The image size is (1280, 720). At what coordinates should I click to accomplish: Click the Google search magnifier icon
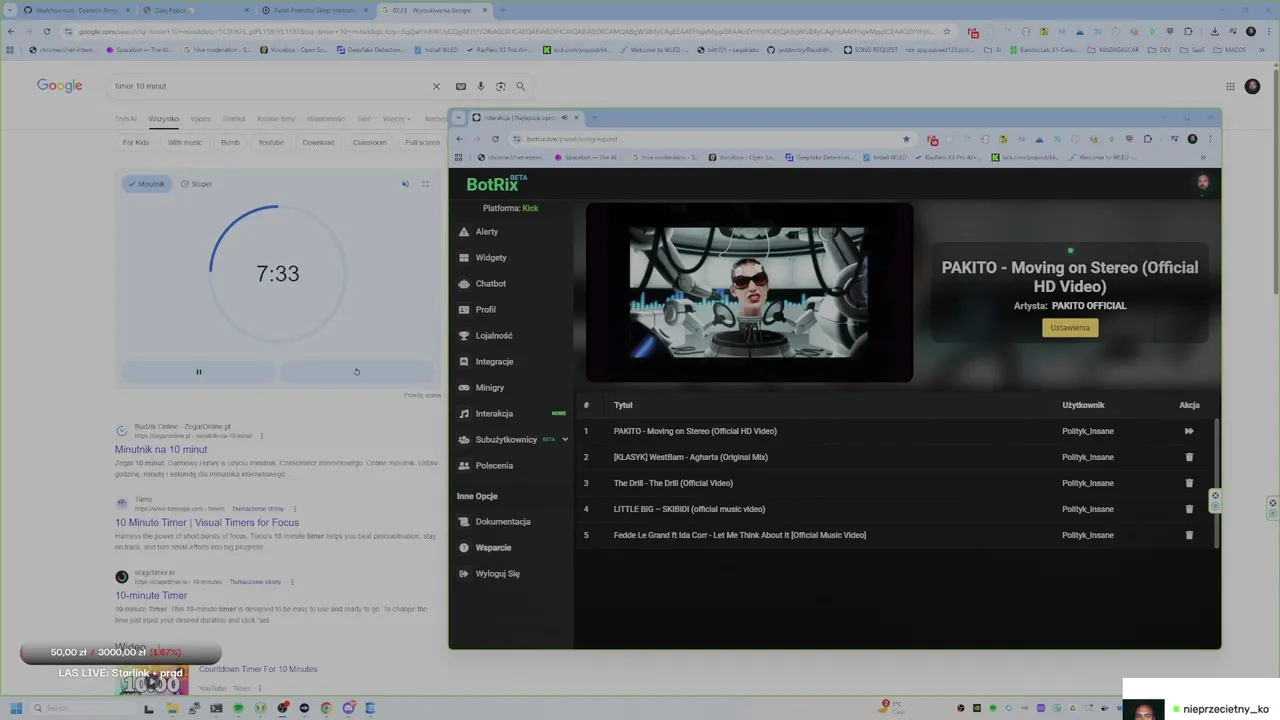point(521,86)
